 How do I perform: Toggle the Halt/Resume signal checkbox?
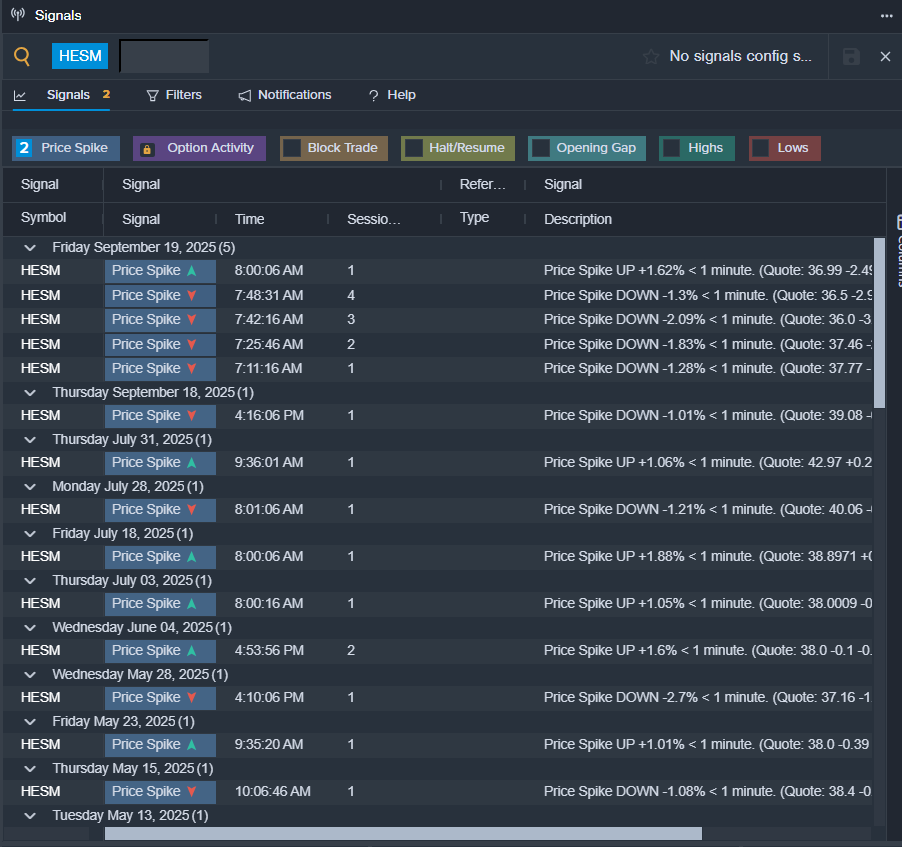(x=414, y=148)
